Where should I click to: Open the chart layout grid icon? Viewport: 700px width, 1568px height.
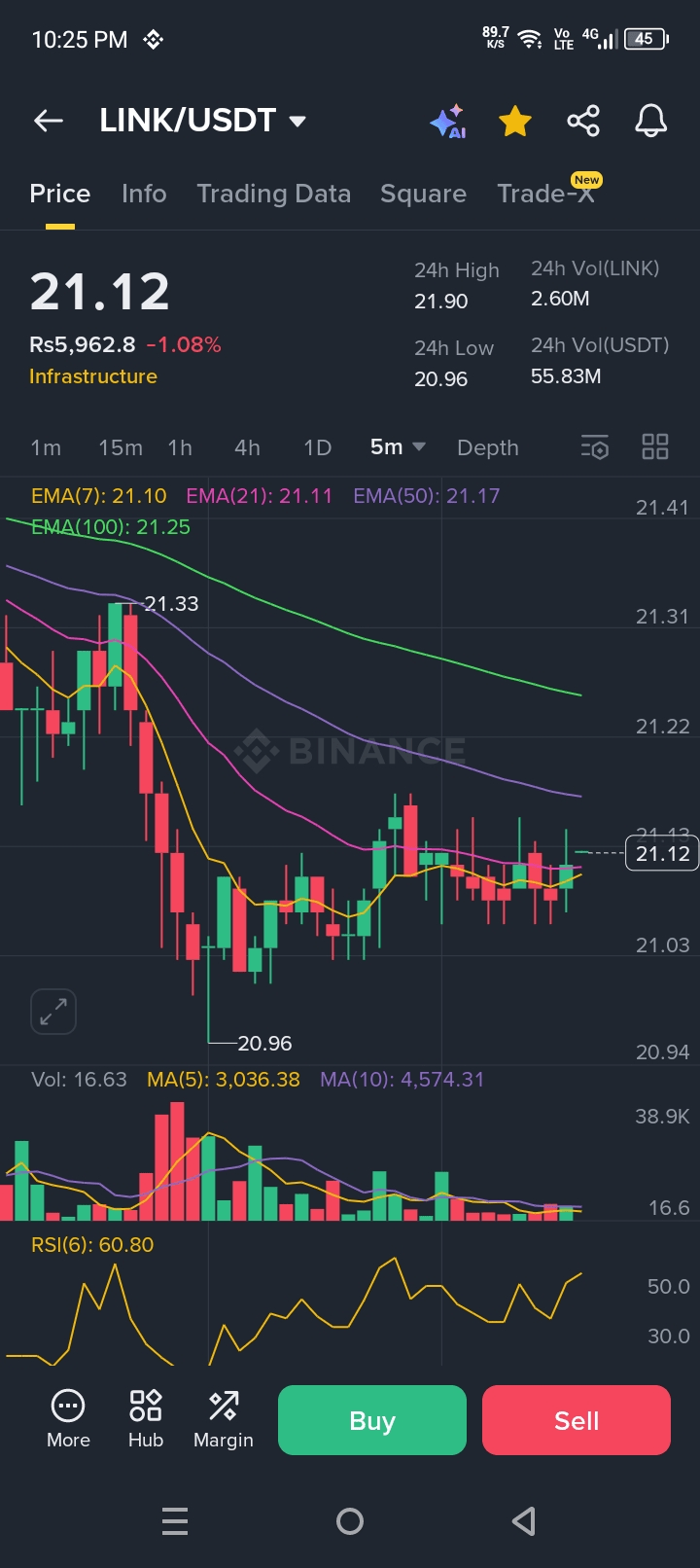[655, 447]
